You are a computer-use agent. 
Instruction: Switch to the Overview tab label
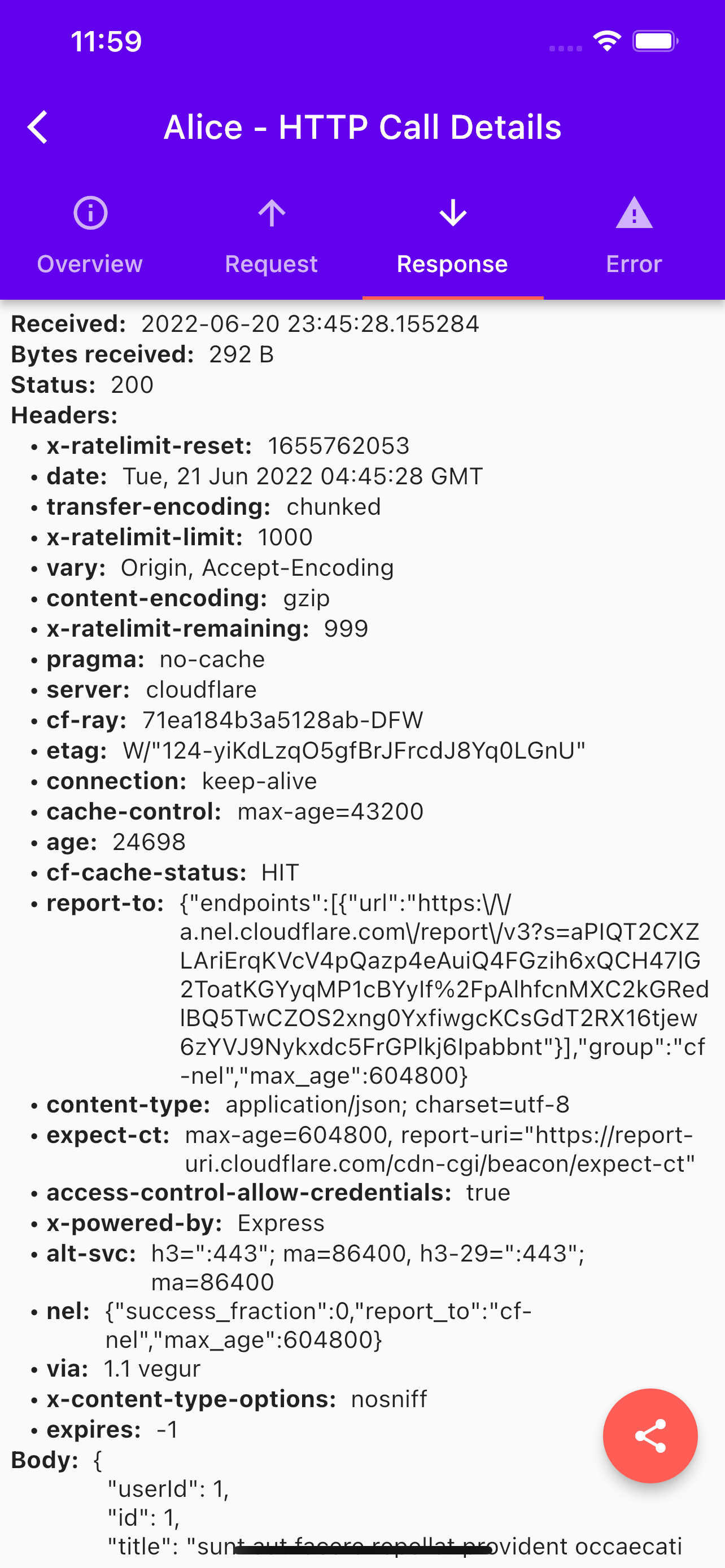(x=90, y=264)
